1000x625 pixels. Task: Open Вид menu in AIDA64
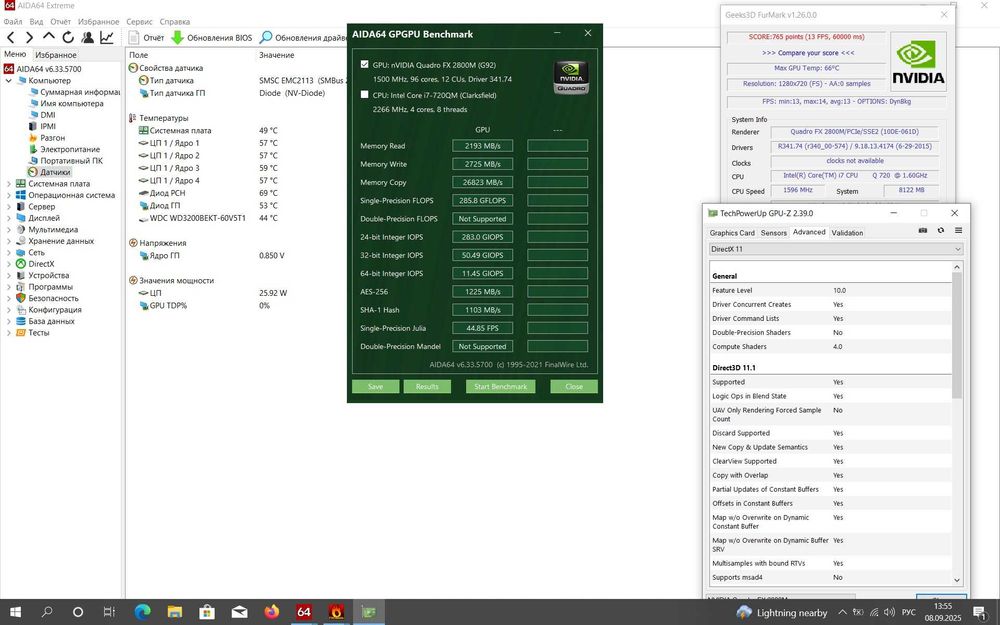click(x=36, y=22)
